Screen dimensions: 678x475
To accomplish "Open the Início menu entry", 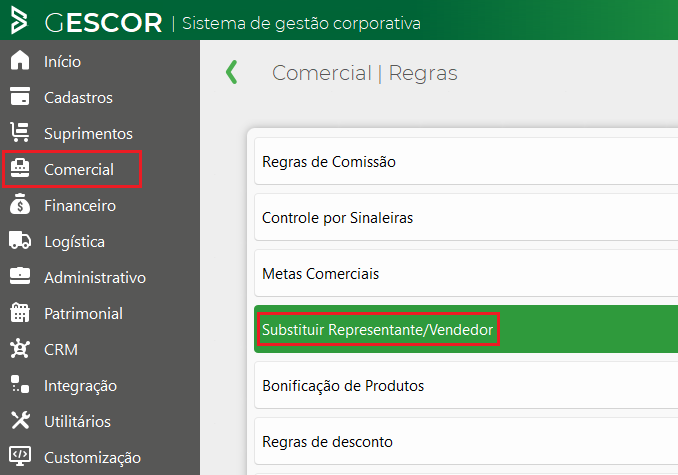I will [x=62, y=61].
